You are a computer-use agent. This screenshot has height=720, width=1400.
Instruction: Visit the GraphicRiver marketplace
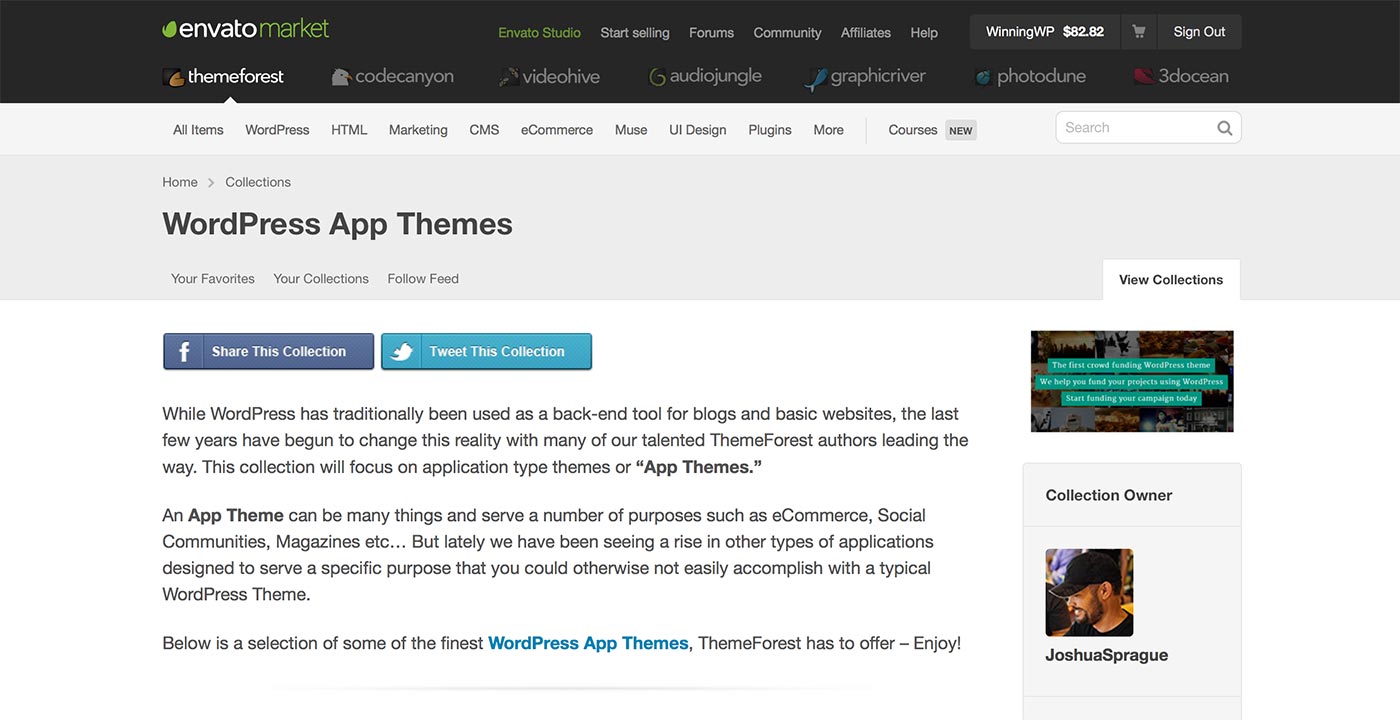point(865,77)
